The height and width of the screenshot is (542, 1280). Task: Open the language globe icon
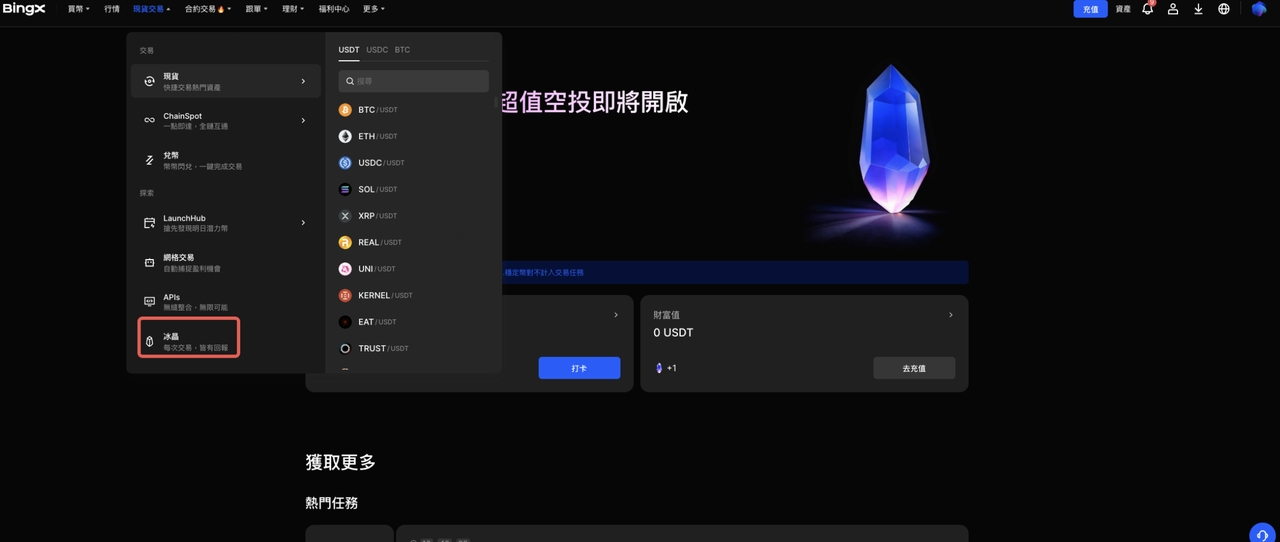pos(1223,9)
